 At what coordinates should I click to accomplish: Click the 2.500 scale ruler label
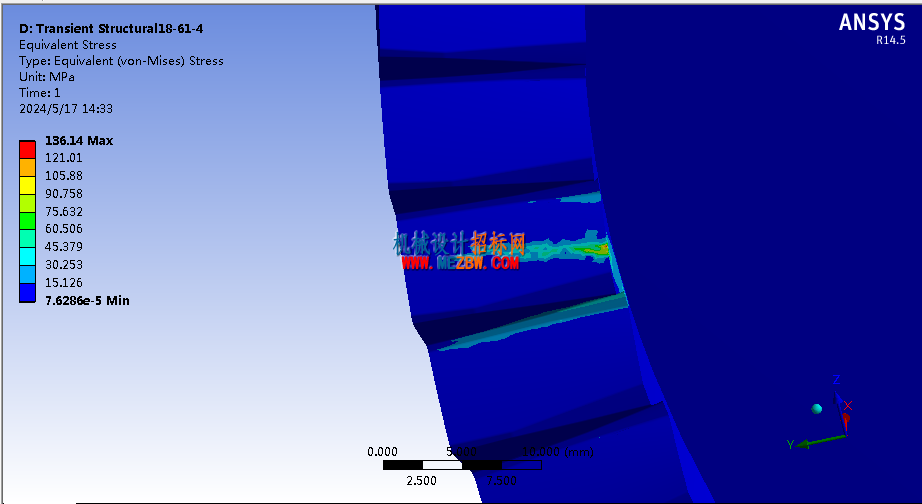coord(422,481)
